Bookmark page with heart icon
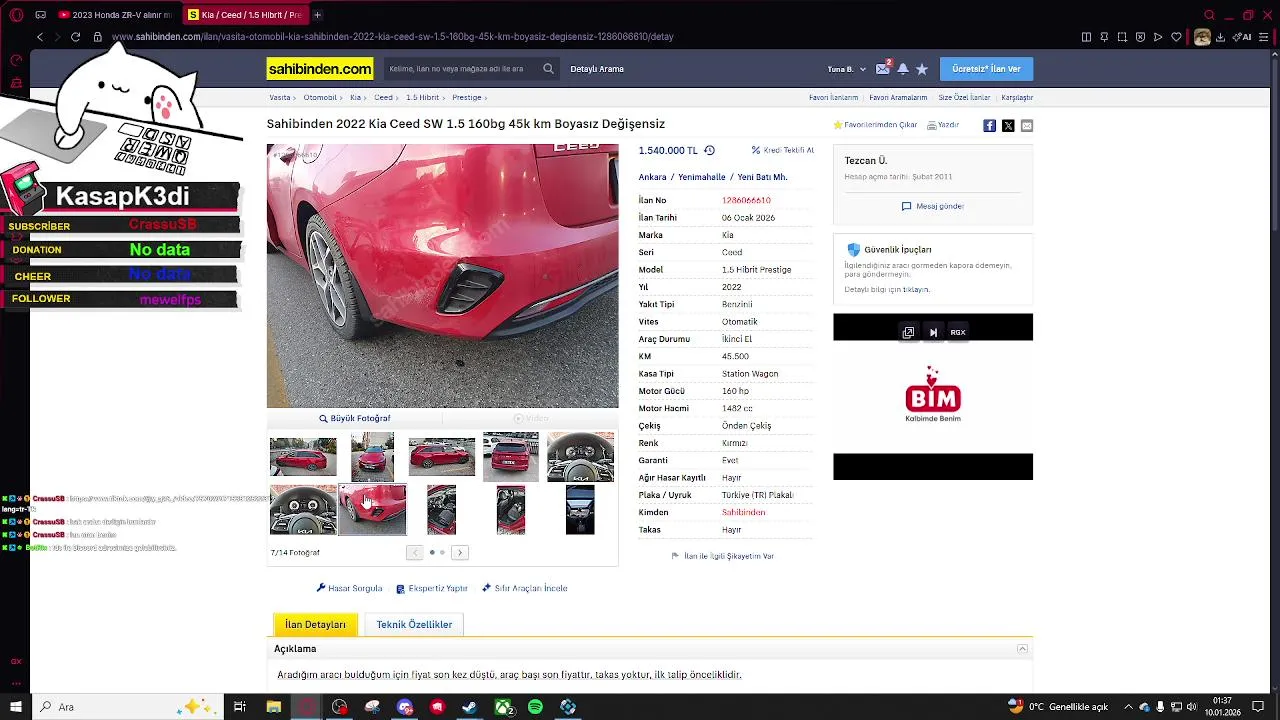The height and width of the screenshot is (720, 1280). pyautogui.click(x=1176, y=37)
